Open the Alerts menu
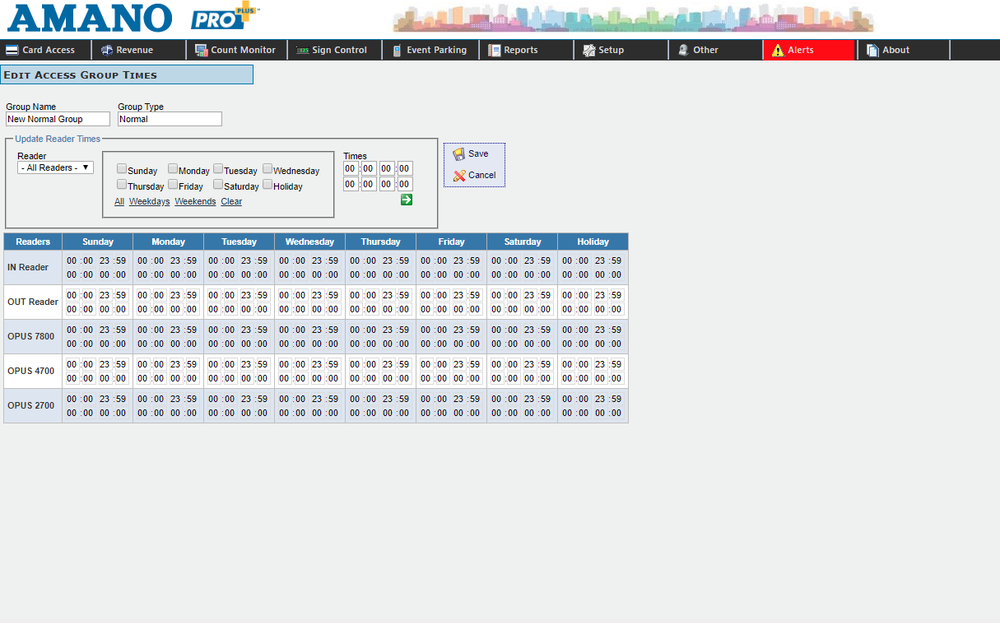This screenshot has height=623, width=1000. 809,50
